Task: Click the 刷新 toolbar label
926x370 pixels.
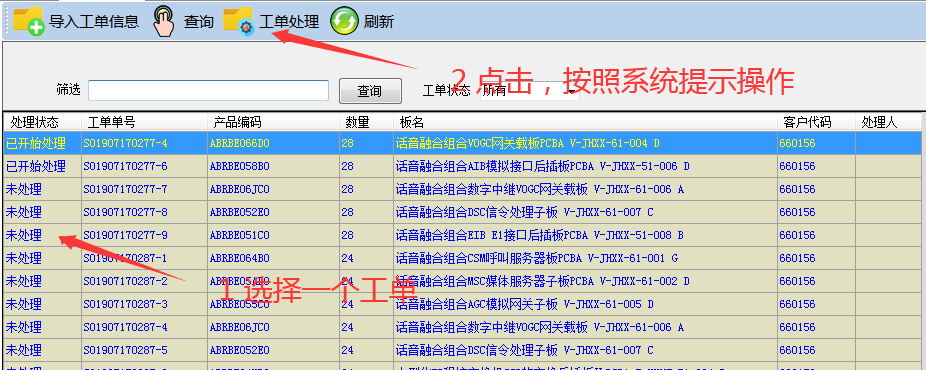Action: pos(379,22)
